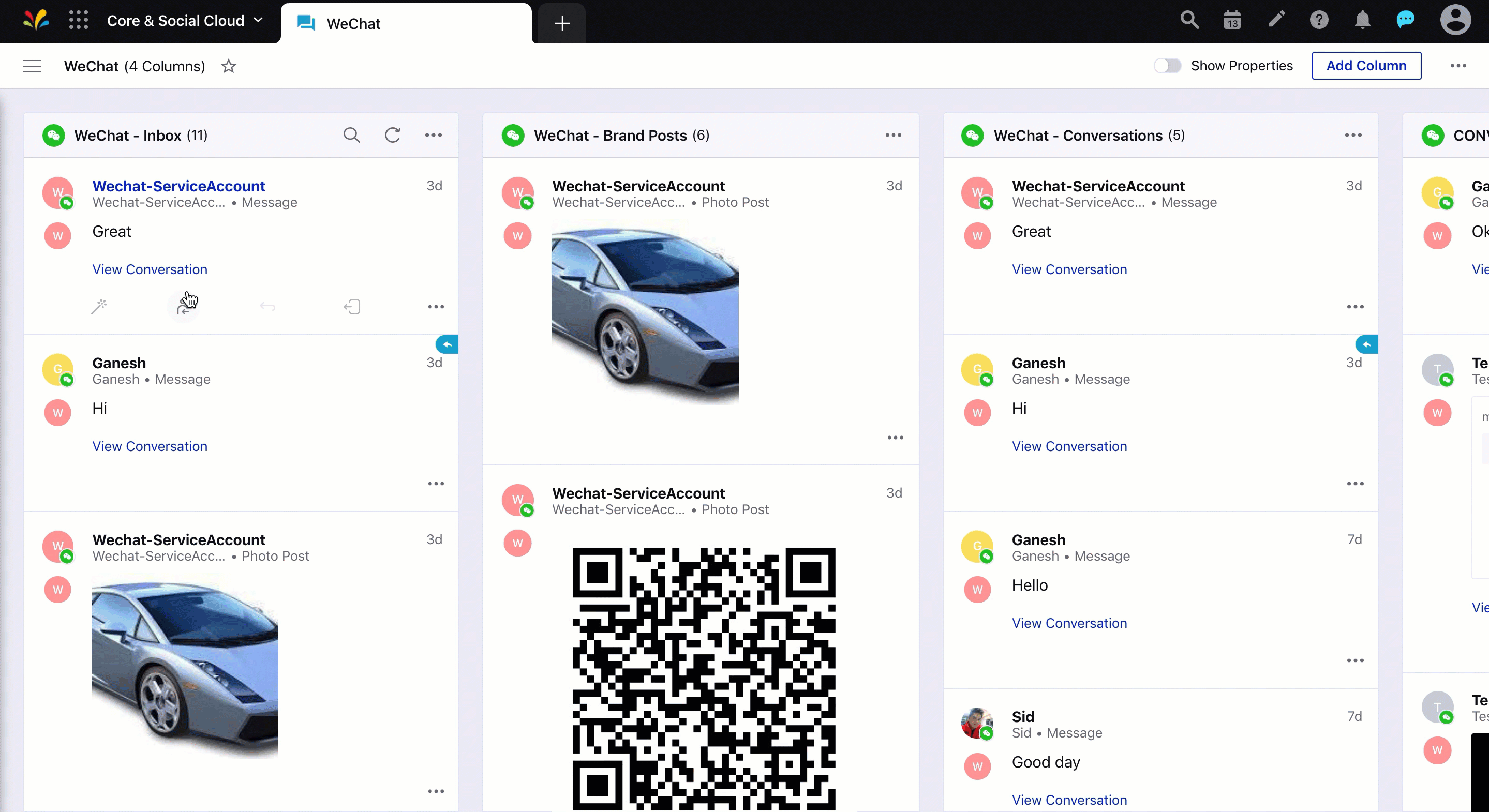
Task: Click the magic wand icon under Great
Action: tap(99, 306)
